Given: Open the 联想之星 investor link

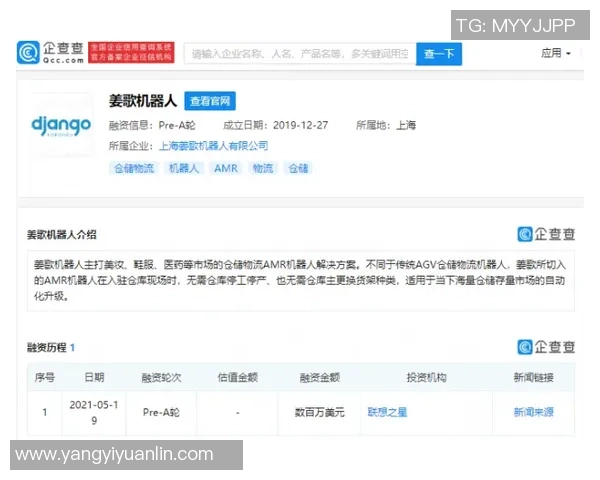Looking at the screenshot, I should coord(387,413).
